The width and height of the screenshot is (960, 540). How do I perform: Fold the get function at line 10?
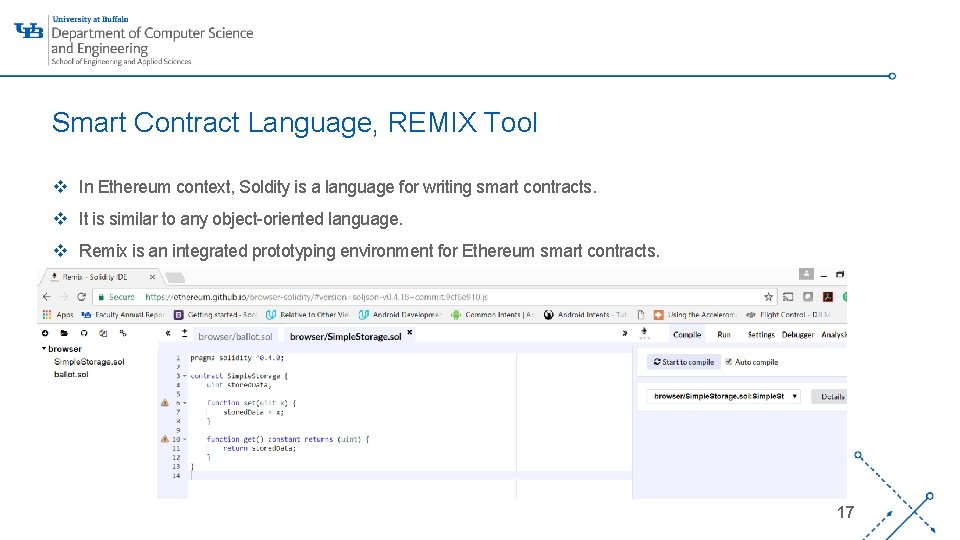point(185,439)
